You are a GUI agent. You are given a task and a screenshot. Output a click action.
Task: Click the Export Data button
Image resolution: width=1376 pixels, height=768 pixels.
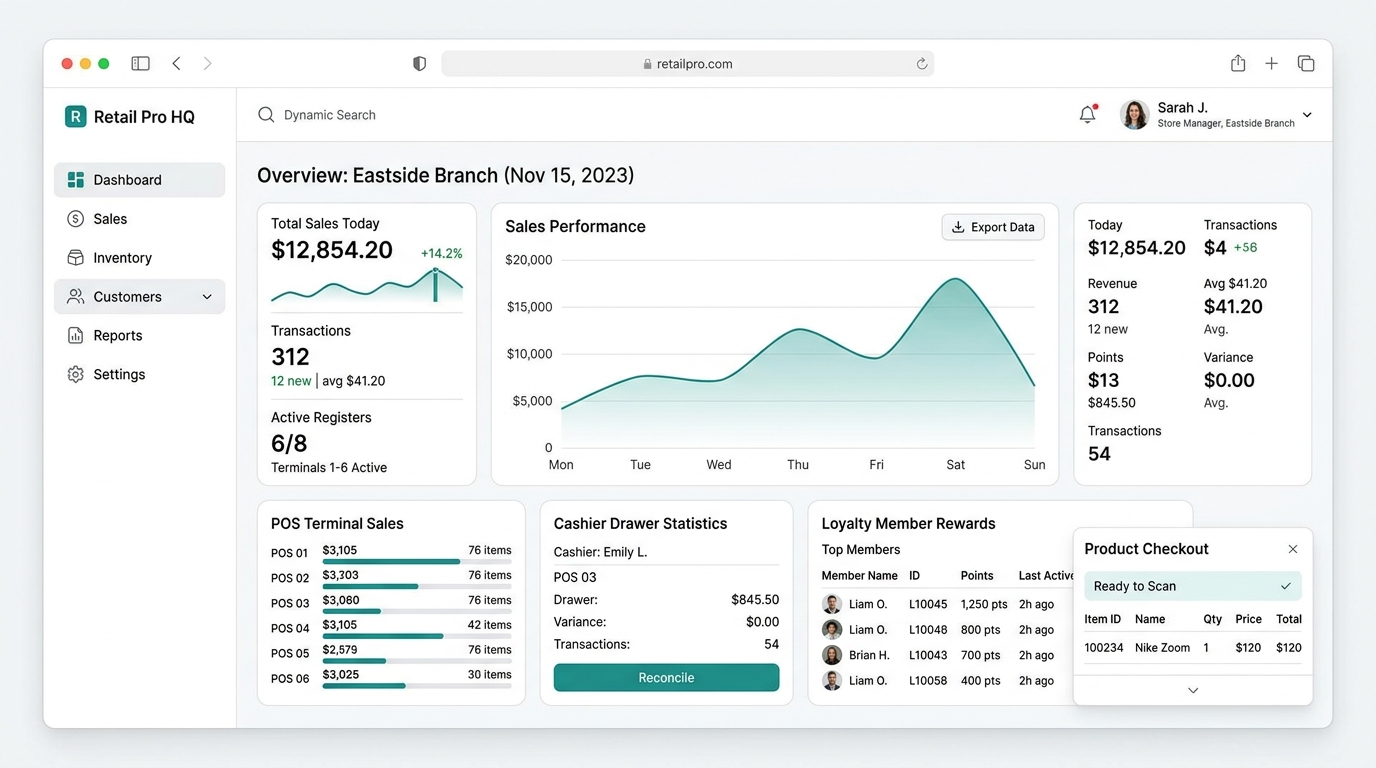[993, 227]
